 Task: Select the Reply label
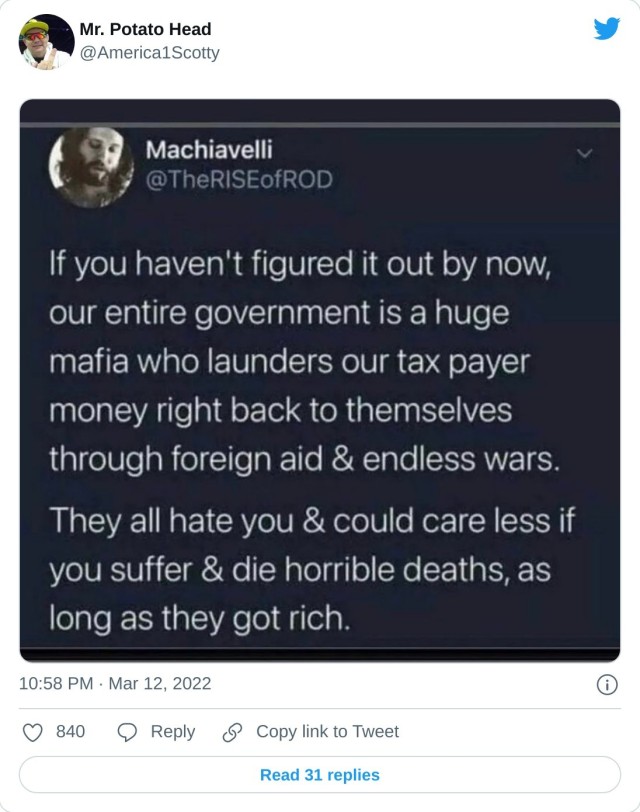click(x=173, y=731)
